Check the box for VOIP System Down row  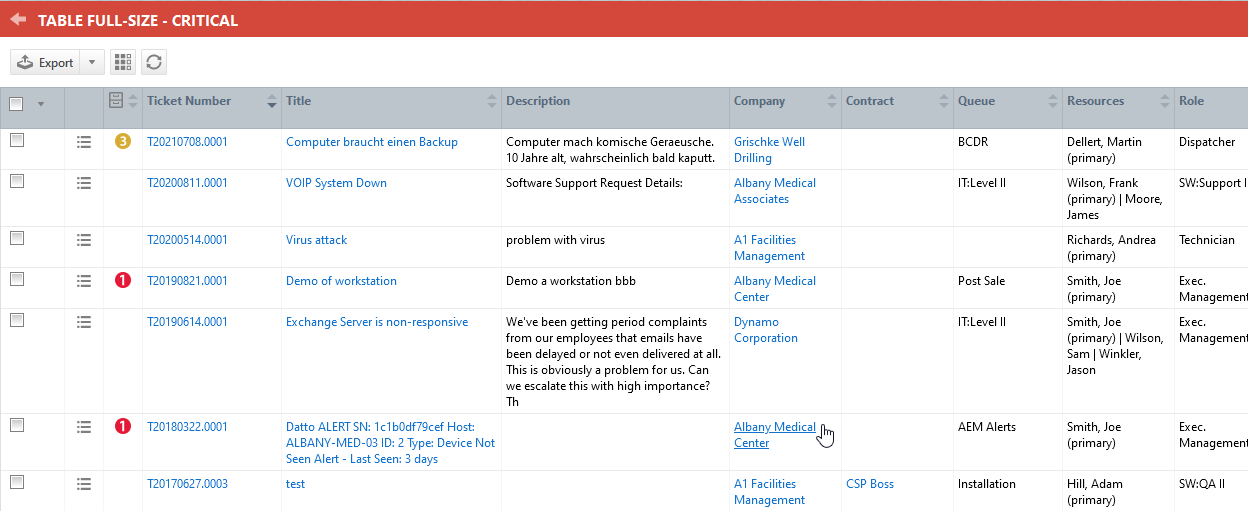point(16,182)
